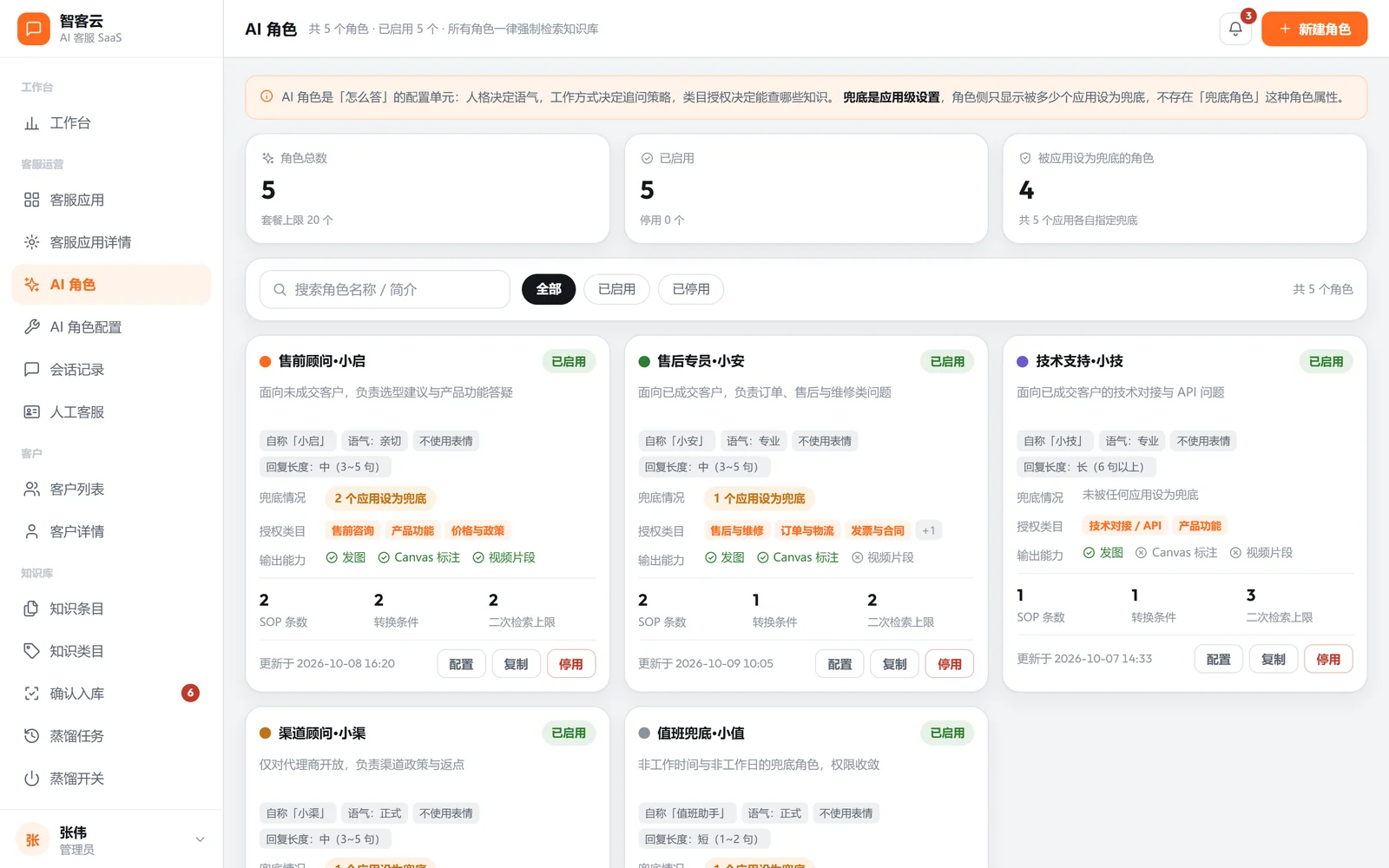
Task: Click the 智客云 logo icon
Action: 33,29
